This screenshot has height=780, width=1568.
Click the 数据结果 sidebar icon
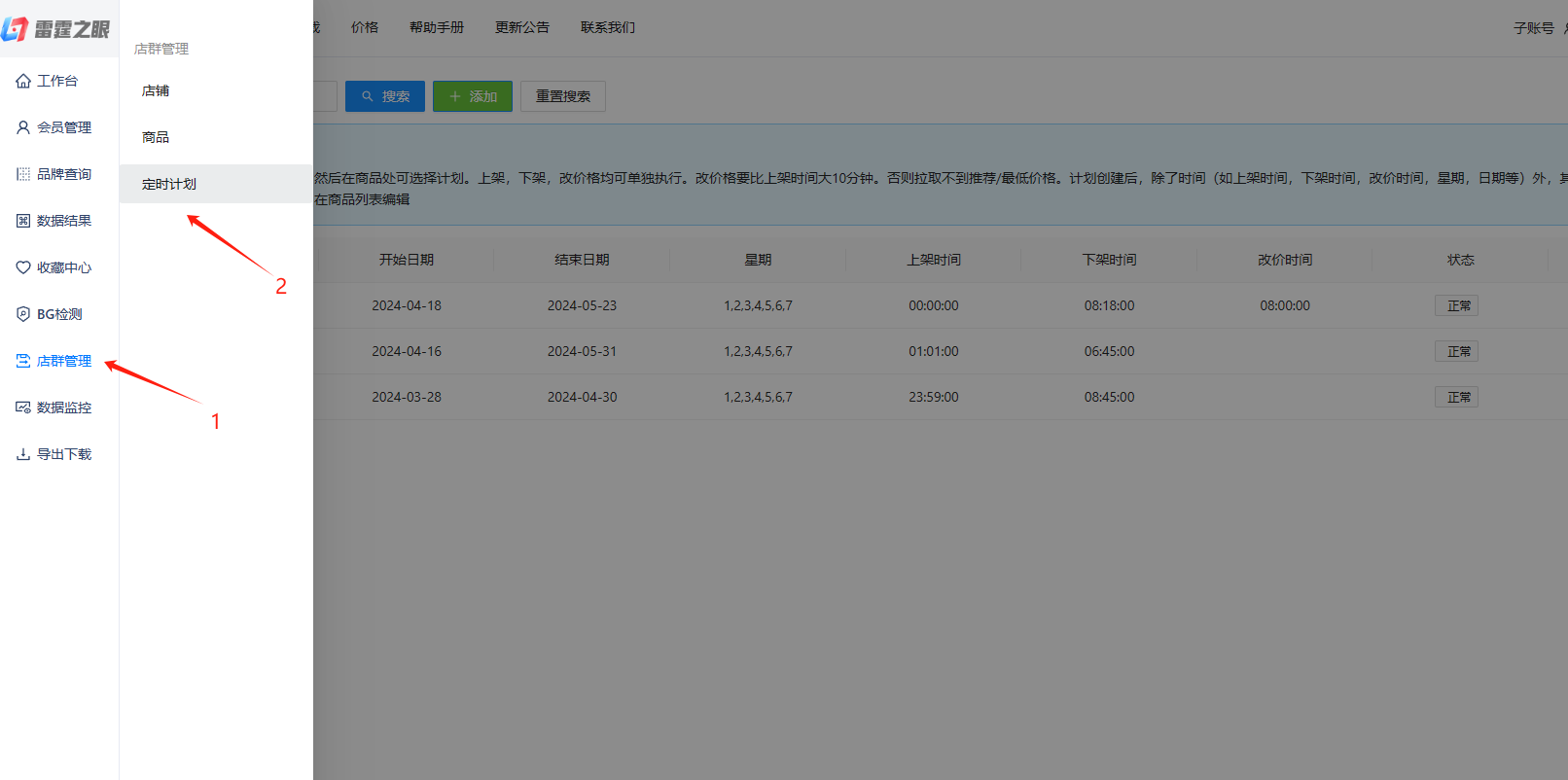pyautogui.click(x=23, y=221)
